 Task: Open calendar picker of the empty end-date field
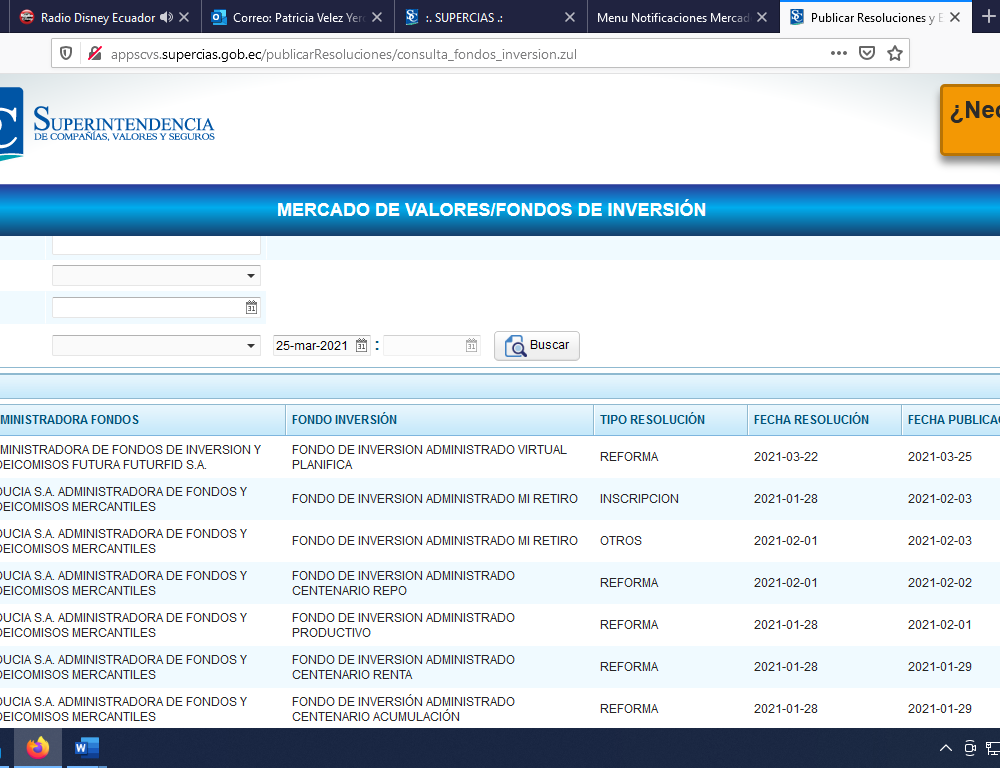(x=471, y=346)
